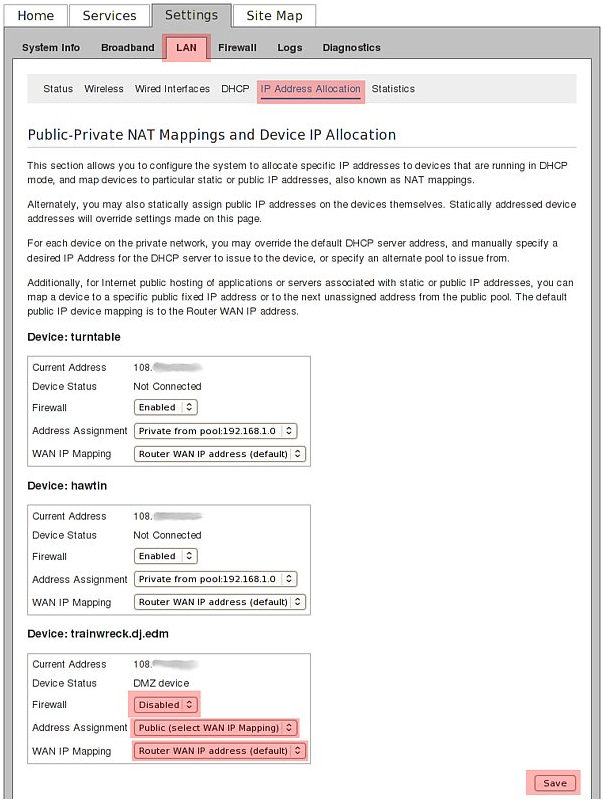Click the Public-Private NAT Mappings page title
The image size is (604, 801).
point(212,135)
